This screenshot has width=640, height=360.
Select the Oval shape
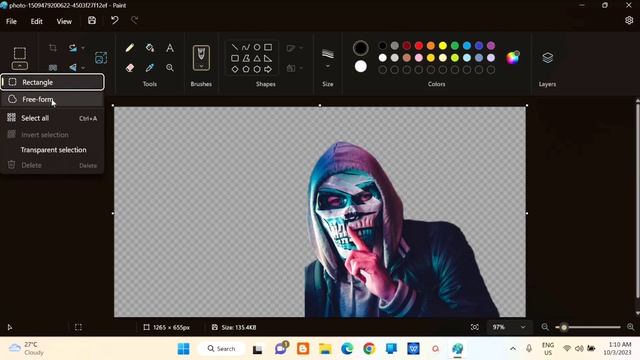[x=257, y=47]
